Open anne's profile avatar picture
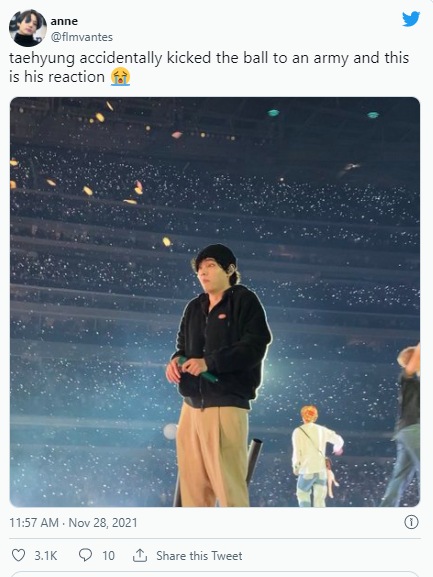The width and height of the screenshot is (433, 577). (x=28, y=28)
